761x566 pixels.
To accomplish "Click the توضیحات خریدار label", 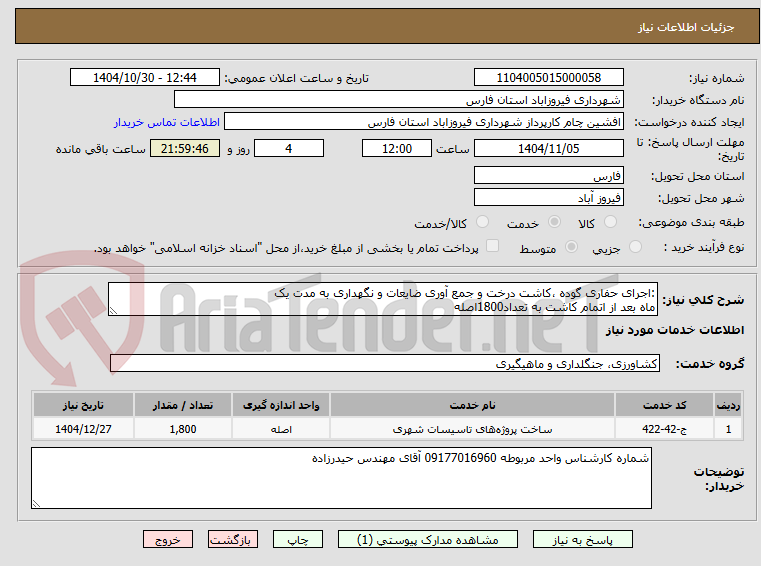I will (x=719, y=479).
